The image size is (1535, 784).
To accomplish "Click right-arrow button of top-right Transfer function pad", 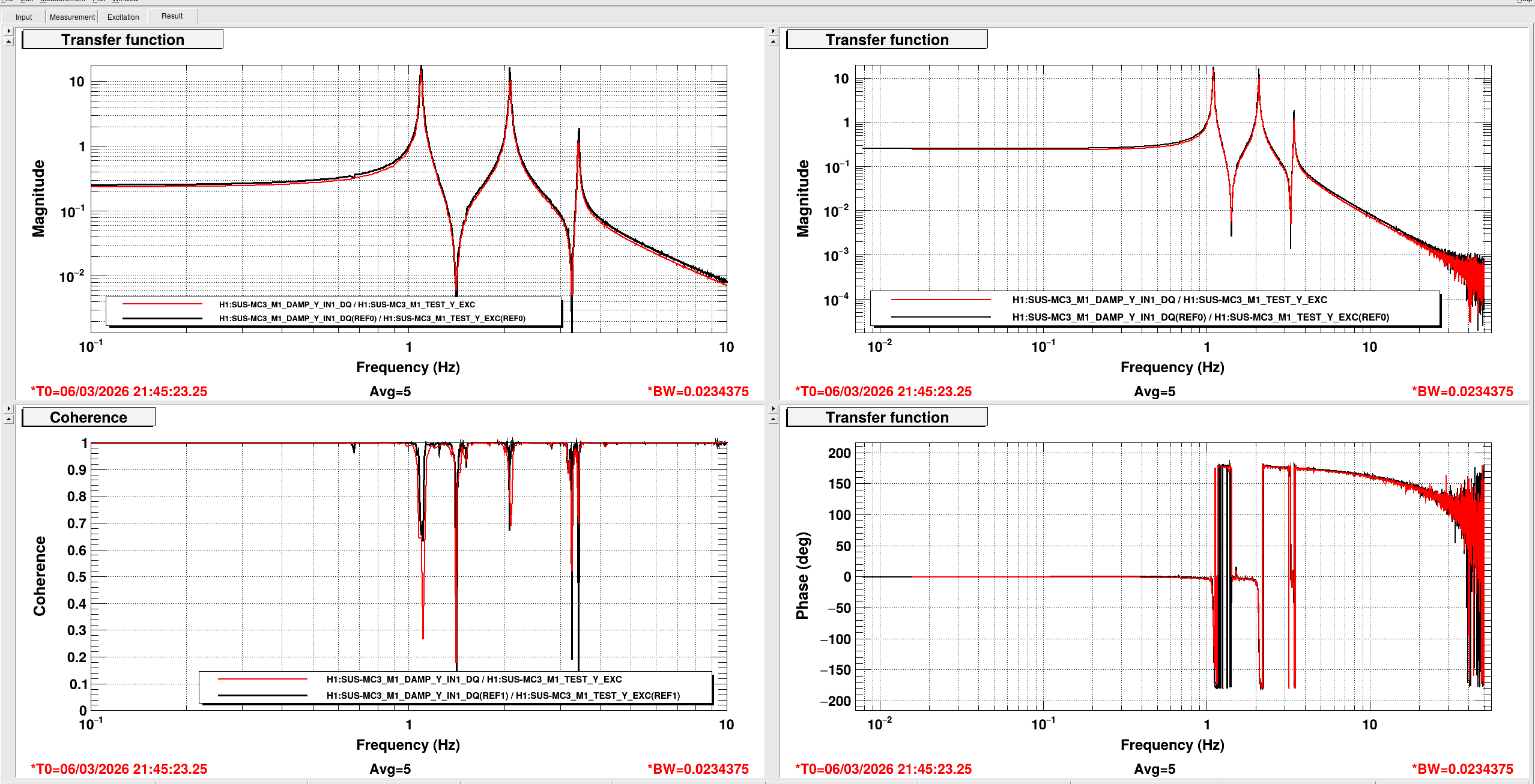I will [773, 31].
